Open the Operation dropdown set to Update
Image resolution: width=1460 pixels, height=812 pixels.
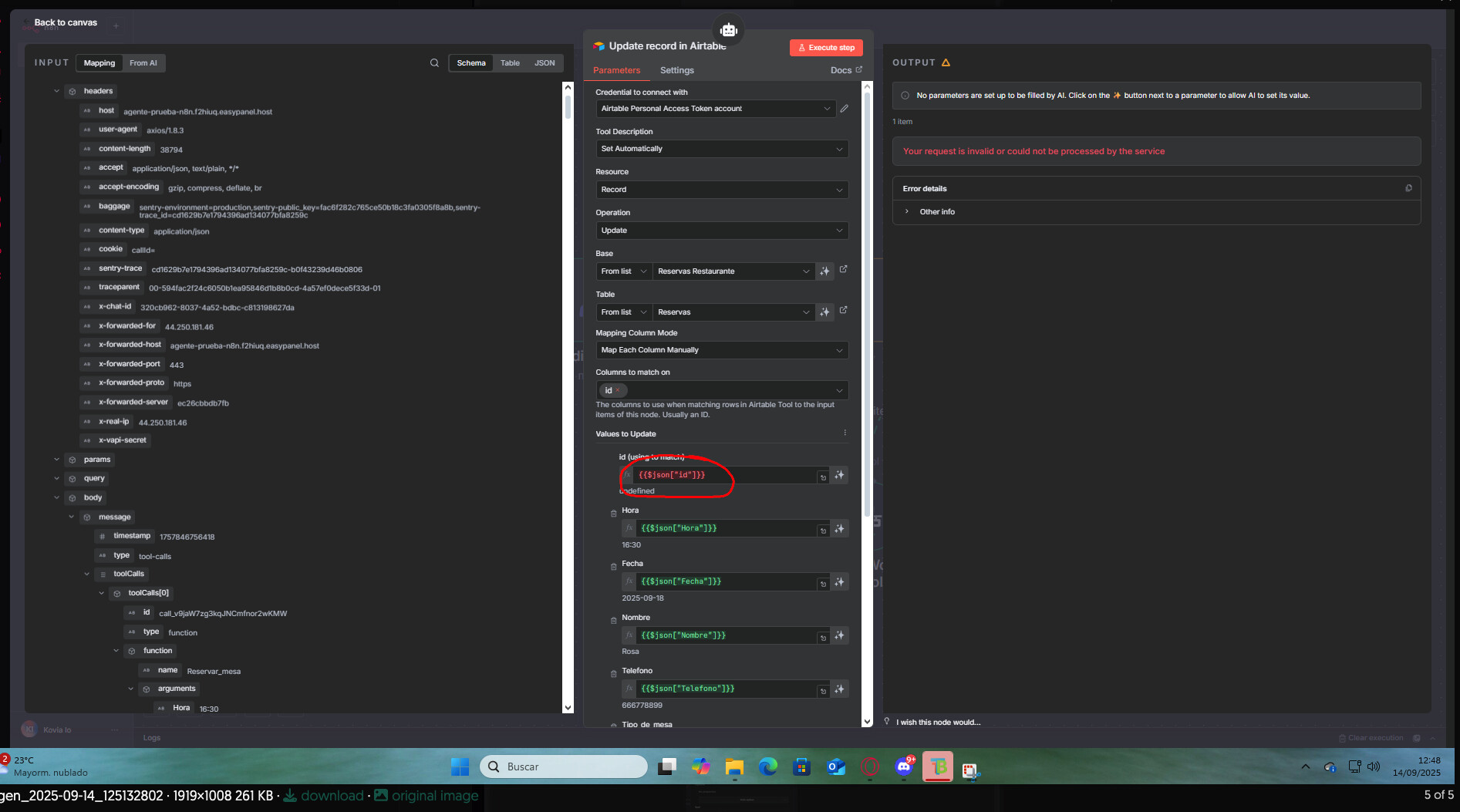tap(722, 231)
